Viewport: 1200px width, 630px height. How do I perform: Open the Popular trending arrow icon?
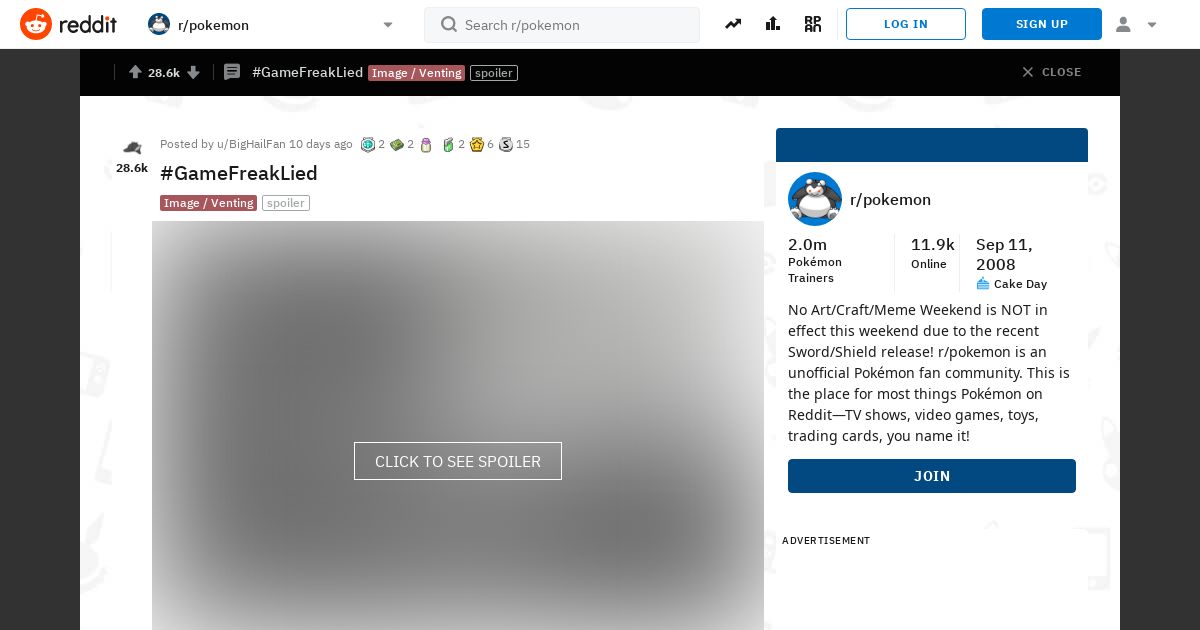tap(733, 24)
